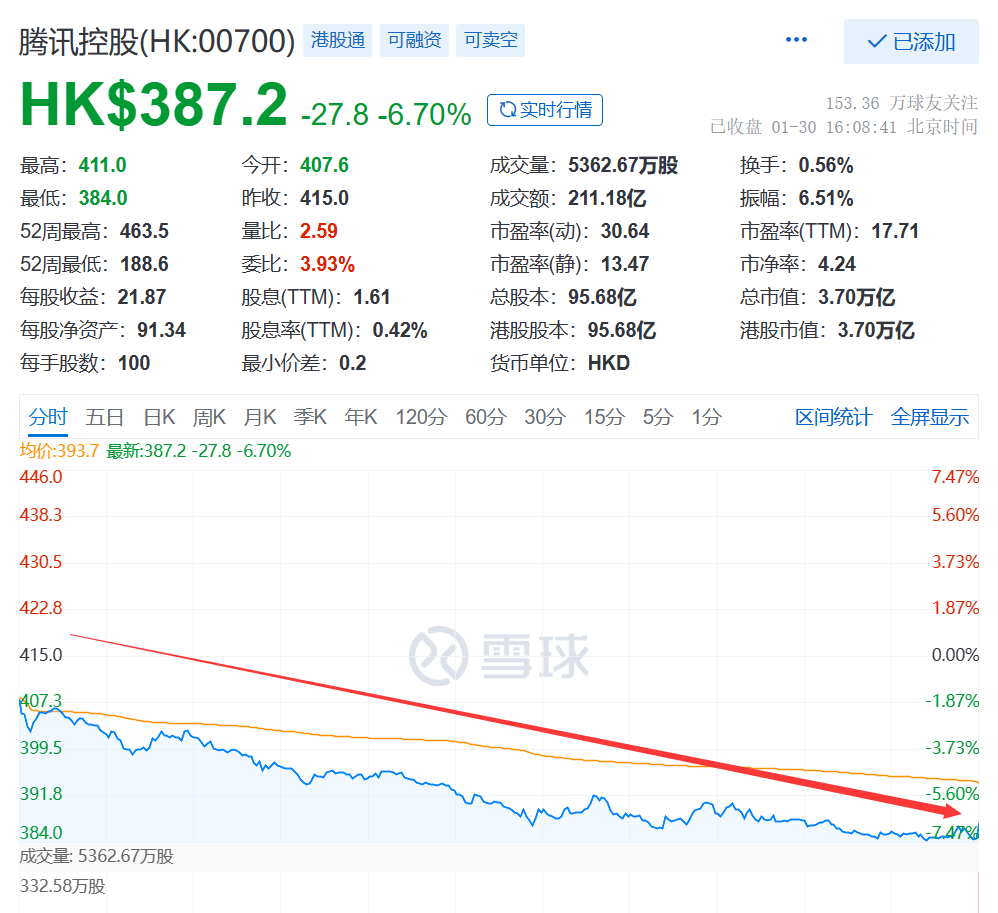Click the refresh icon in 实时行情 button
This screenshot has width=998, height=913.
[x=507, y=110]
